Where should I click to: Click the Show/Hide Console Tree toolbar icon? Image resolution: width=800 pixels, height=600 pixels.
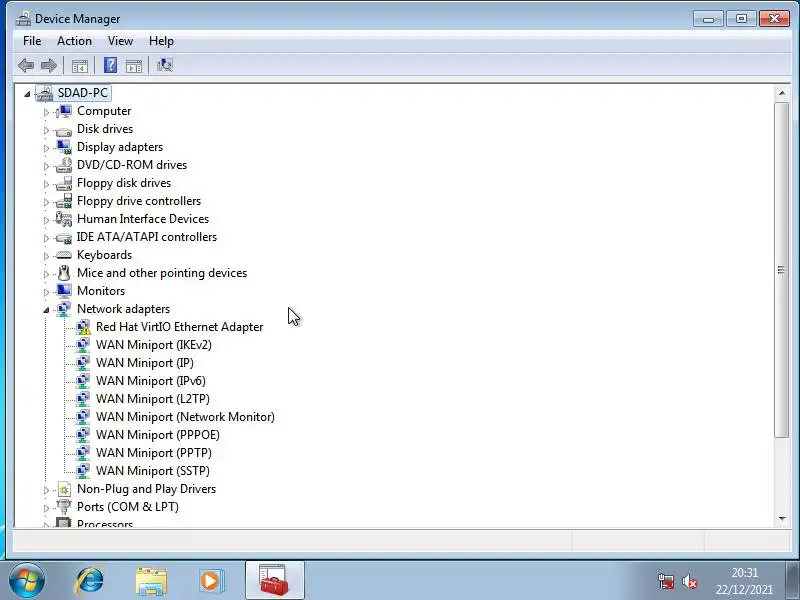[x=80, y=66]
